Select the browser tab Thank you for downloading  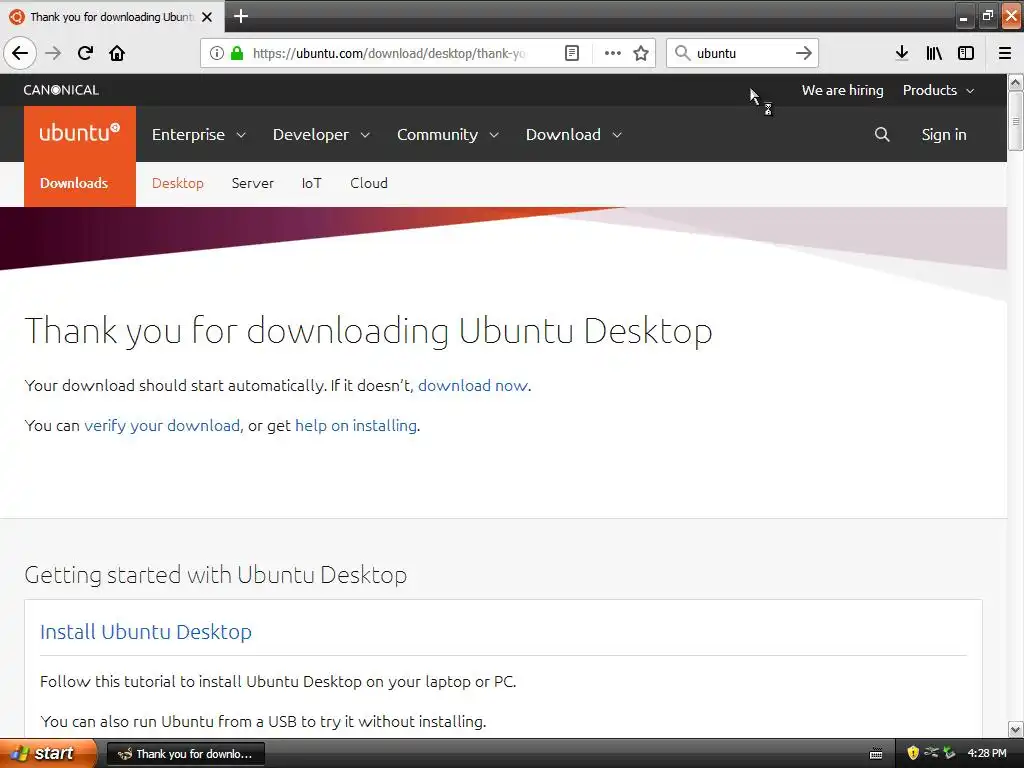coord(112,17)
